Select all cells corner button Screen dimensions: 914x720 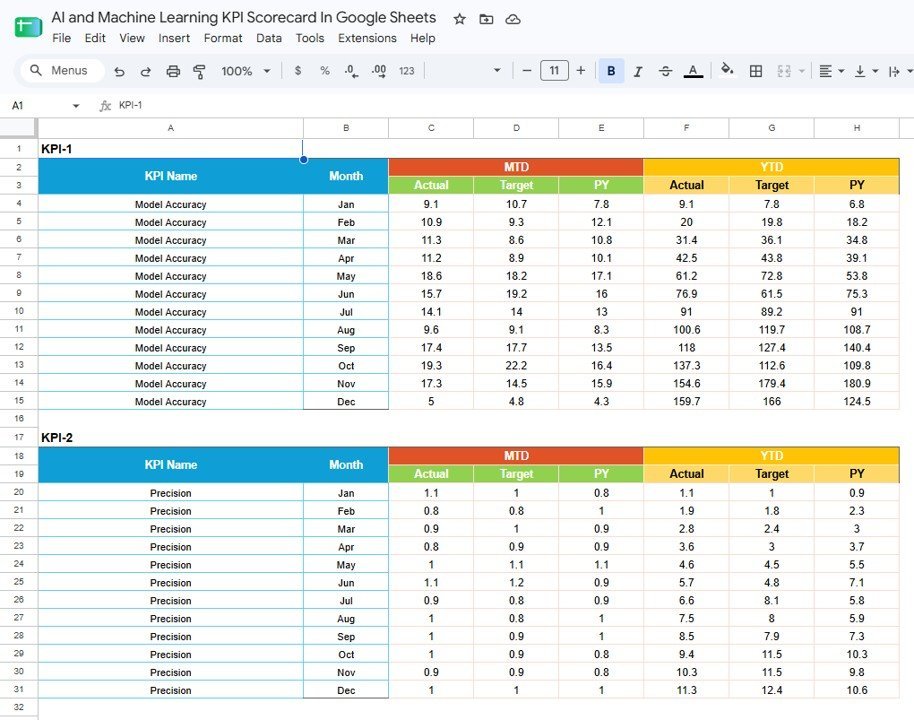click(x=19, y=128)
